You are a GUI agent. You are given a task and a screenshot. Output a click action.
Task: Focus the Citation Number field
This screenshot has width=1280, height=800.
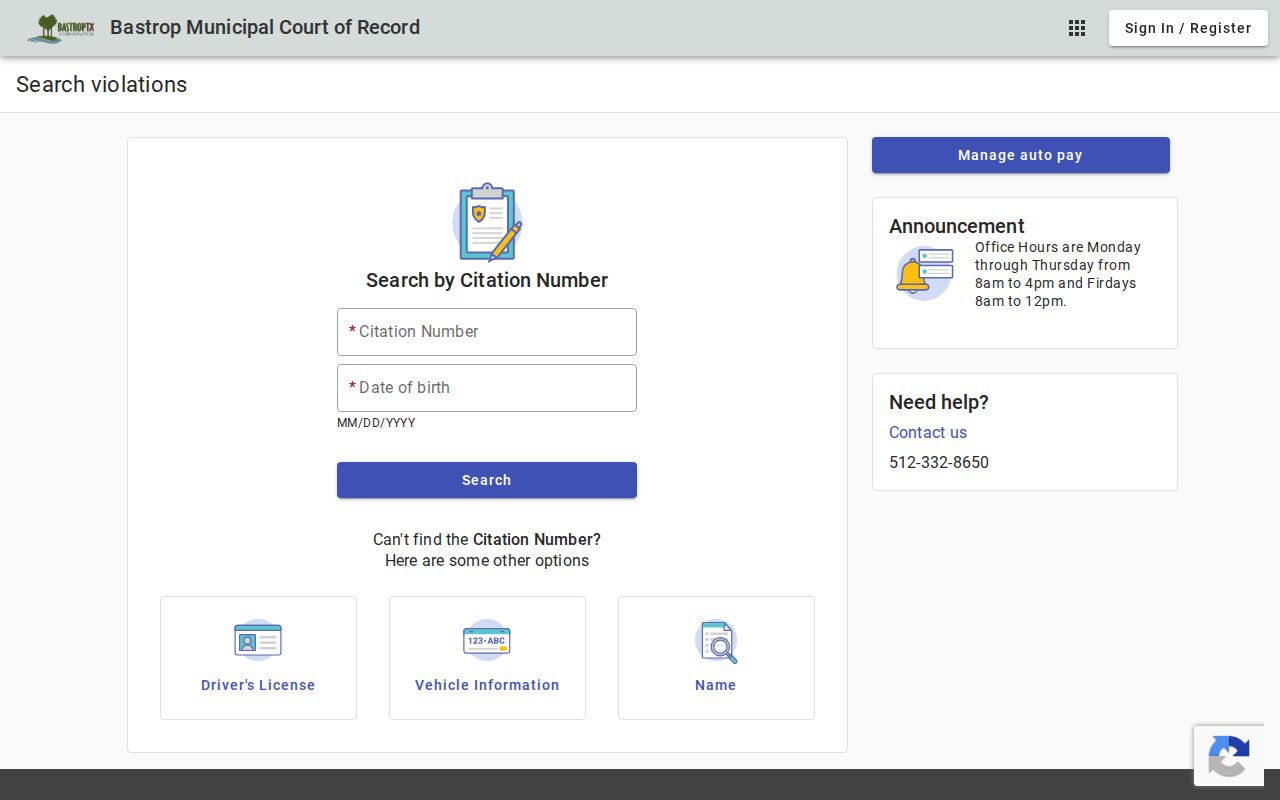tap(487, 332)
